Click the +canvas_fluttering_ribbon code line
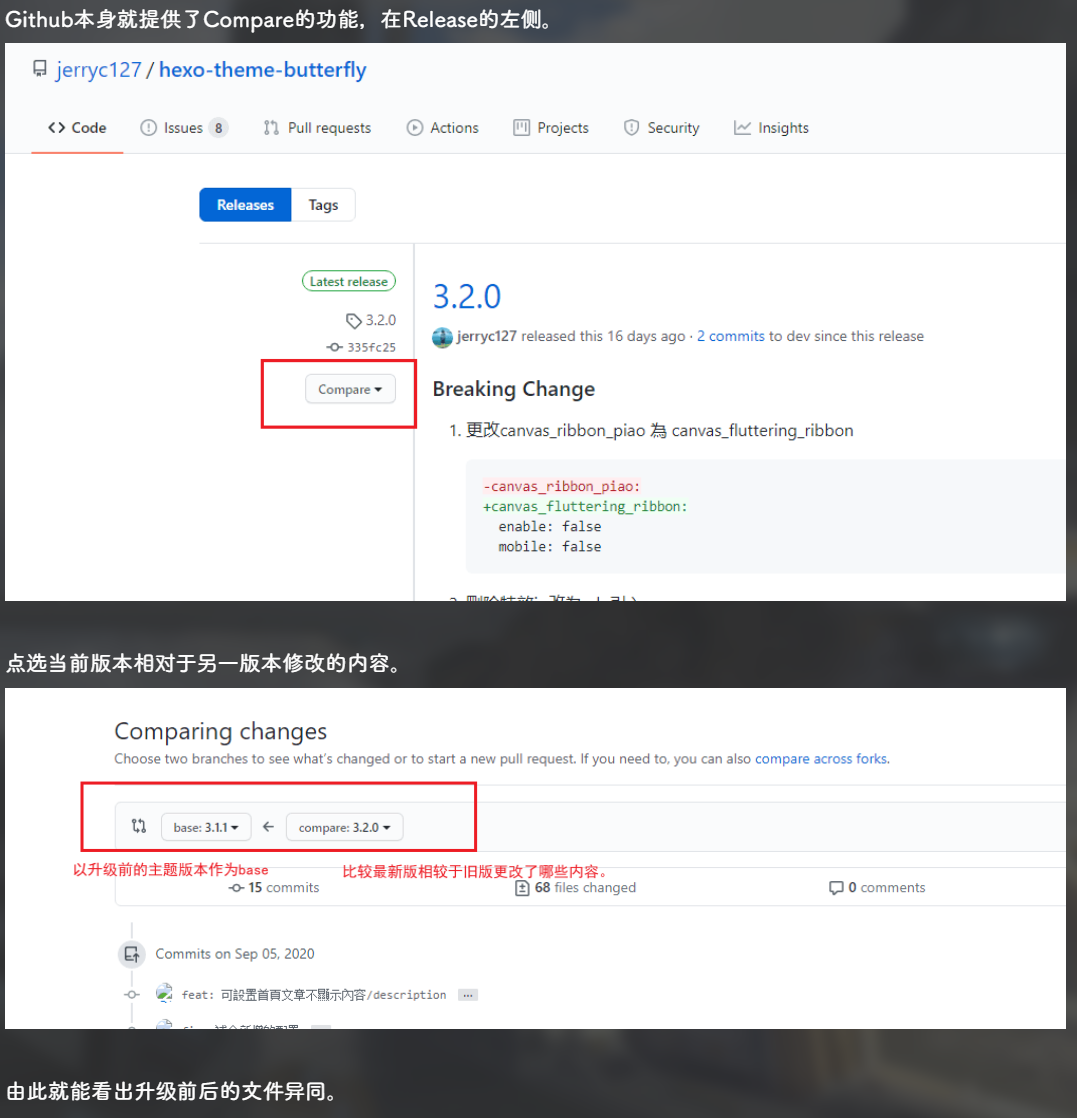The width and height of the screenshot is (1077, 1118). pos(585,506)
